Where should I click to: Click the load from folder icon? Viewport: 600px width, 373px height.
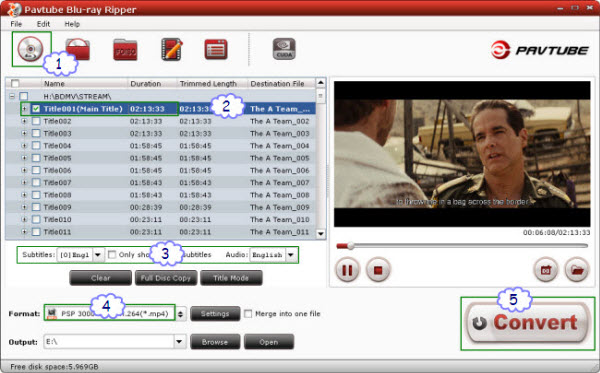[x=78, y=49]
